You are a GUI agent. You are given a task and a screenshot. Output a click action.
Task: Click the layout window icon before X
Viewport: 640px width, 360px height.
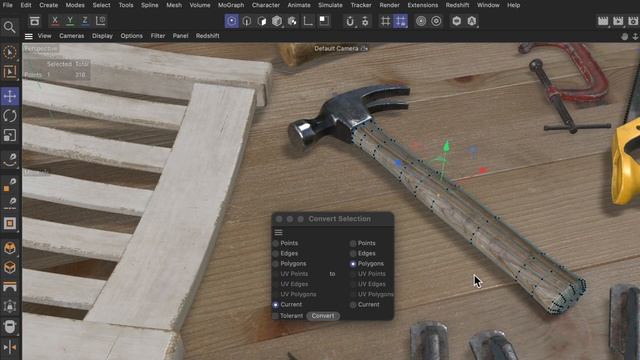34,21
